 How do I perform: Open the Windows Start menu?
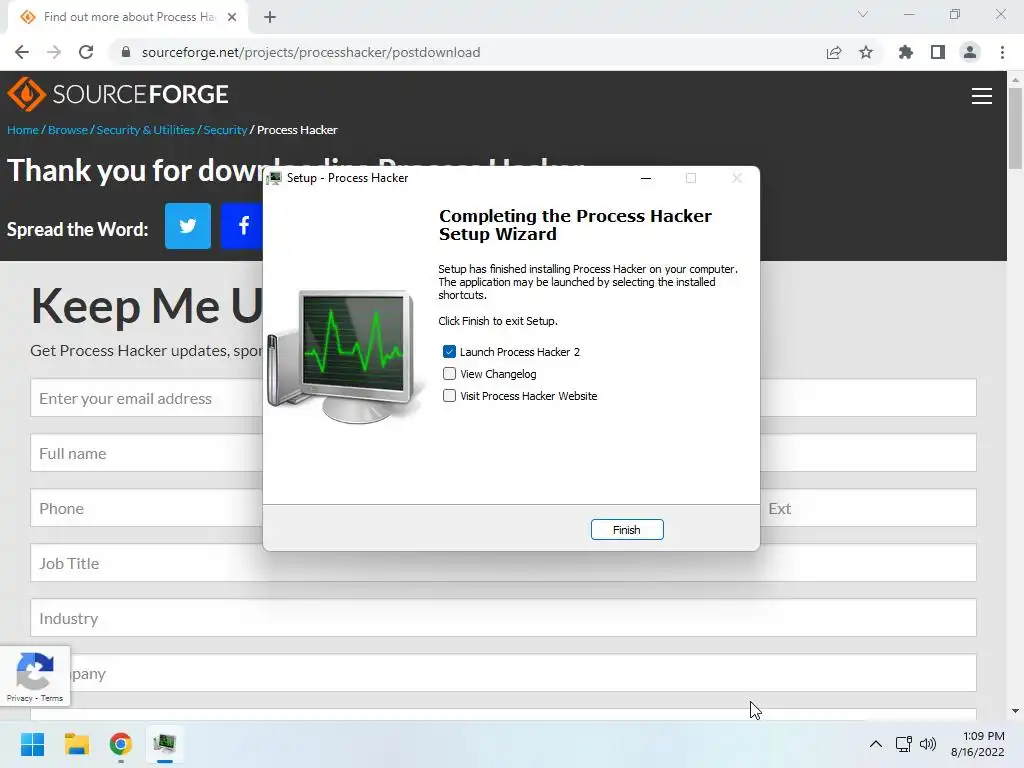click(x=33, y=744)
